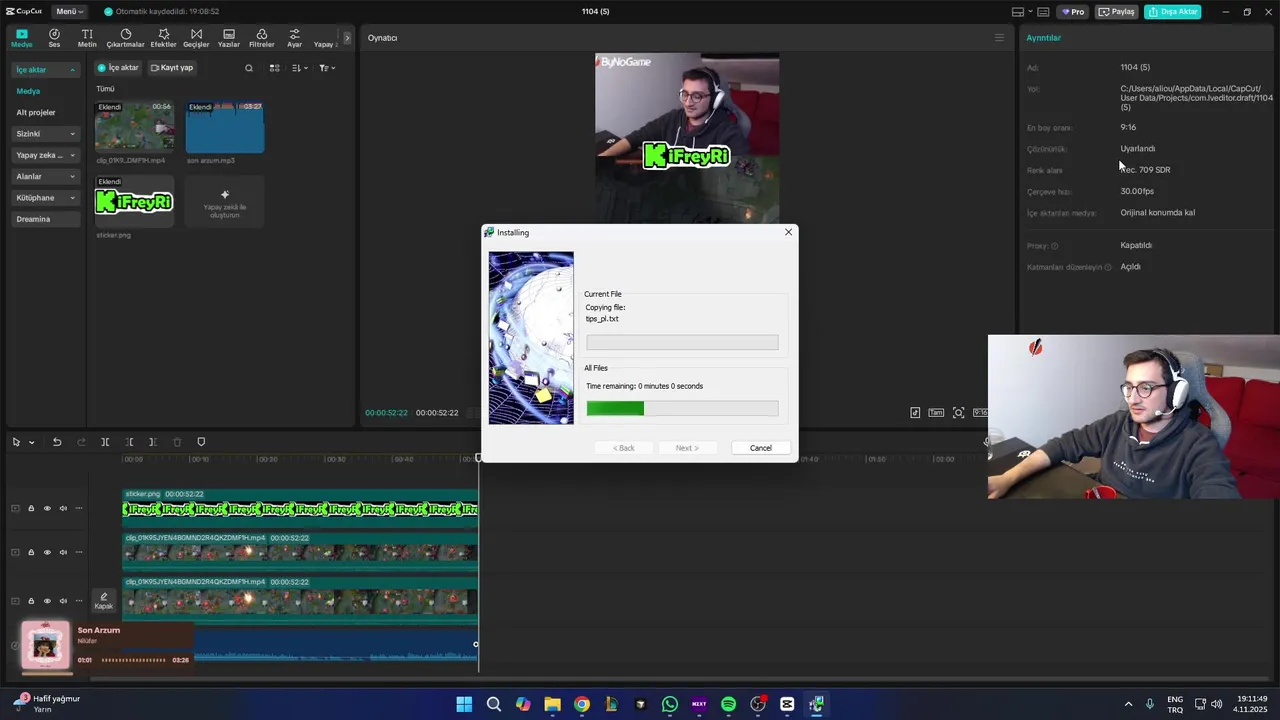Open the Ses audio panel

(x=54, y=38)
